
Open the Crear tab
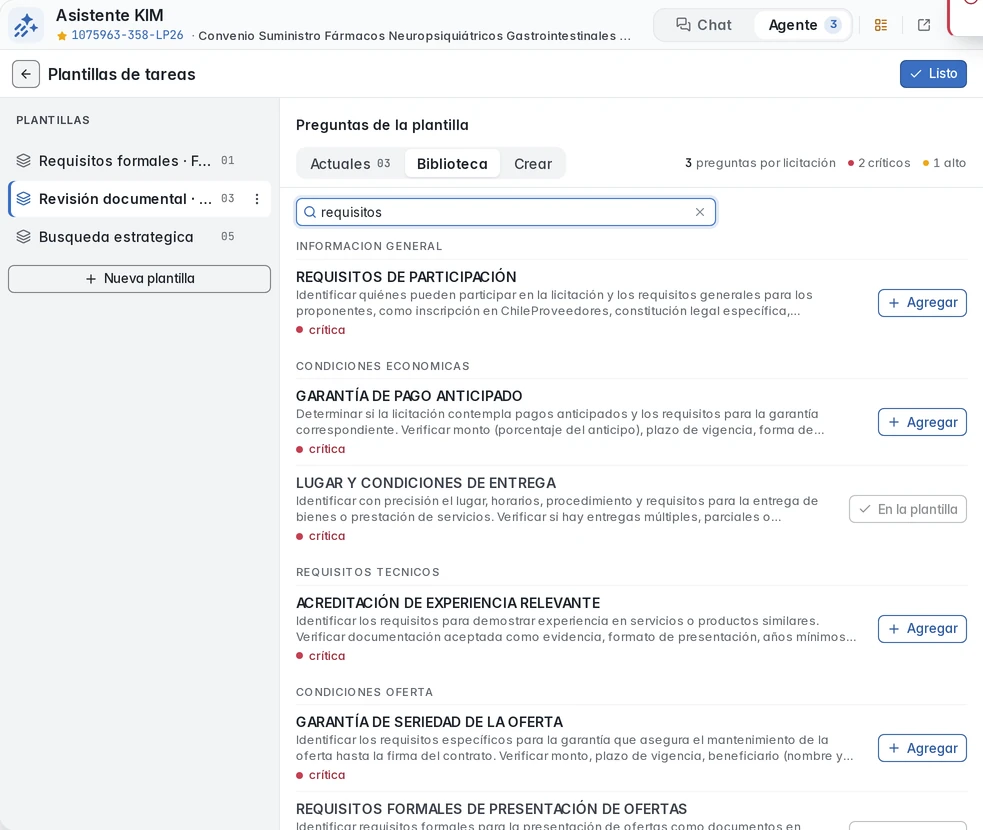533,164
